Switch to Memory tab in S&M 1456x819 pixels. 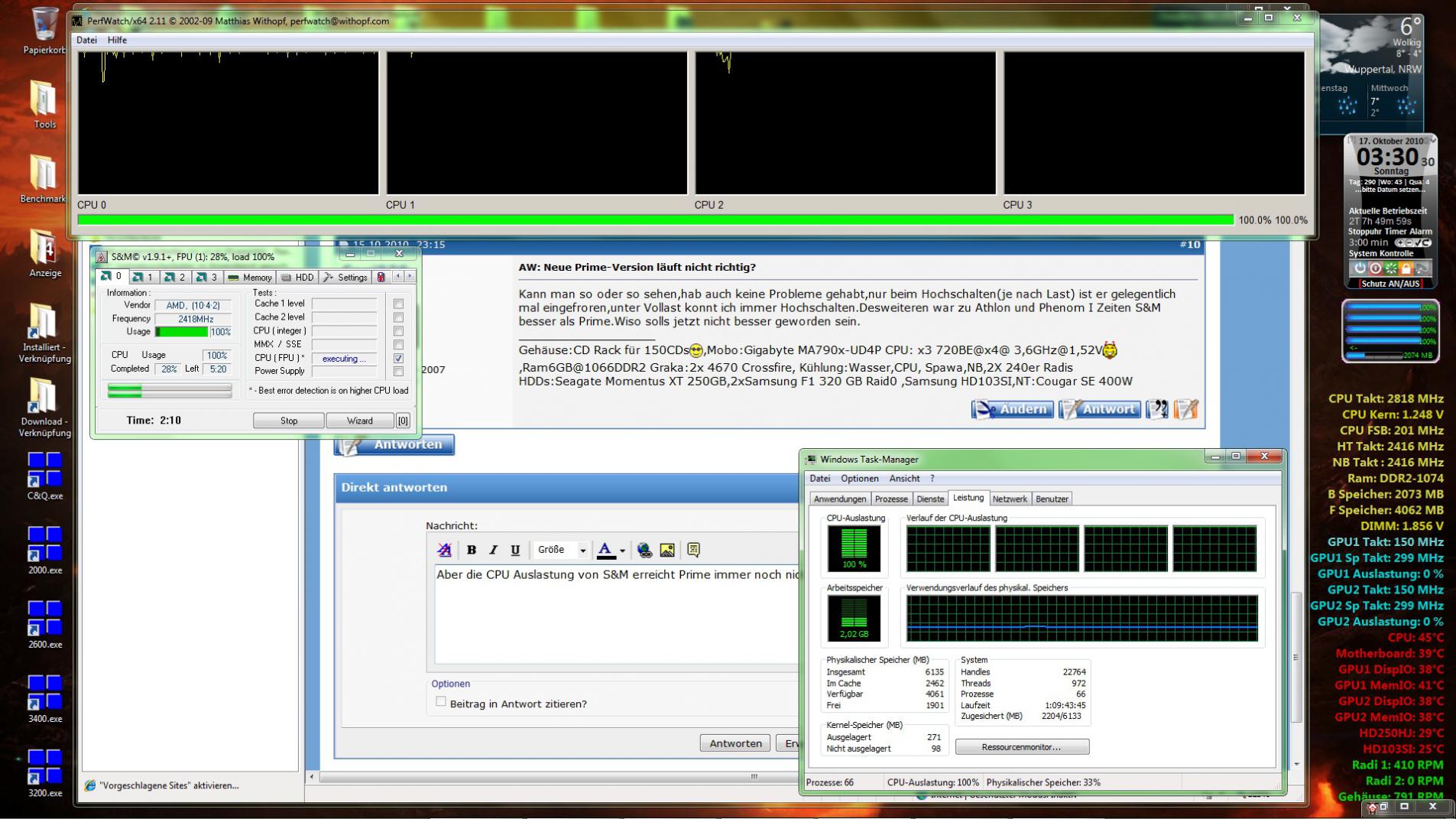coord(250,277)
